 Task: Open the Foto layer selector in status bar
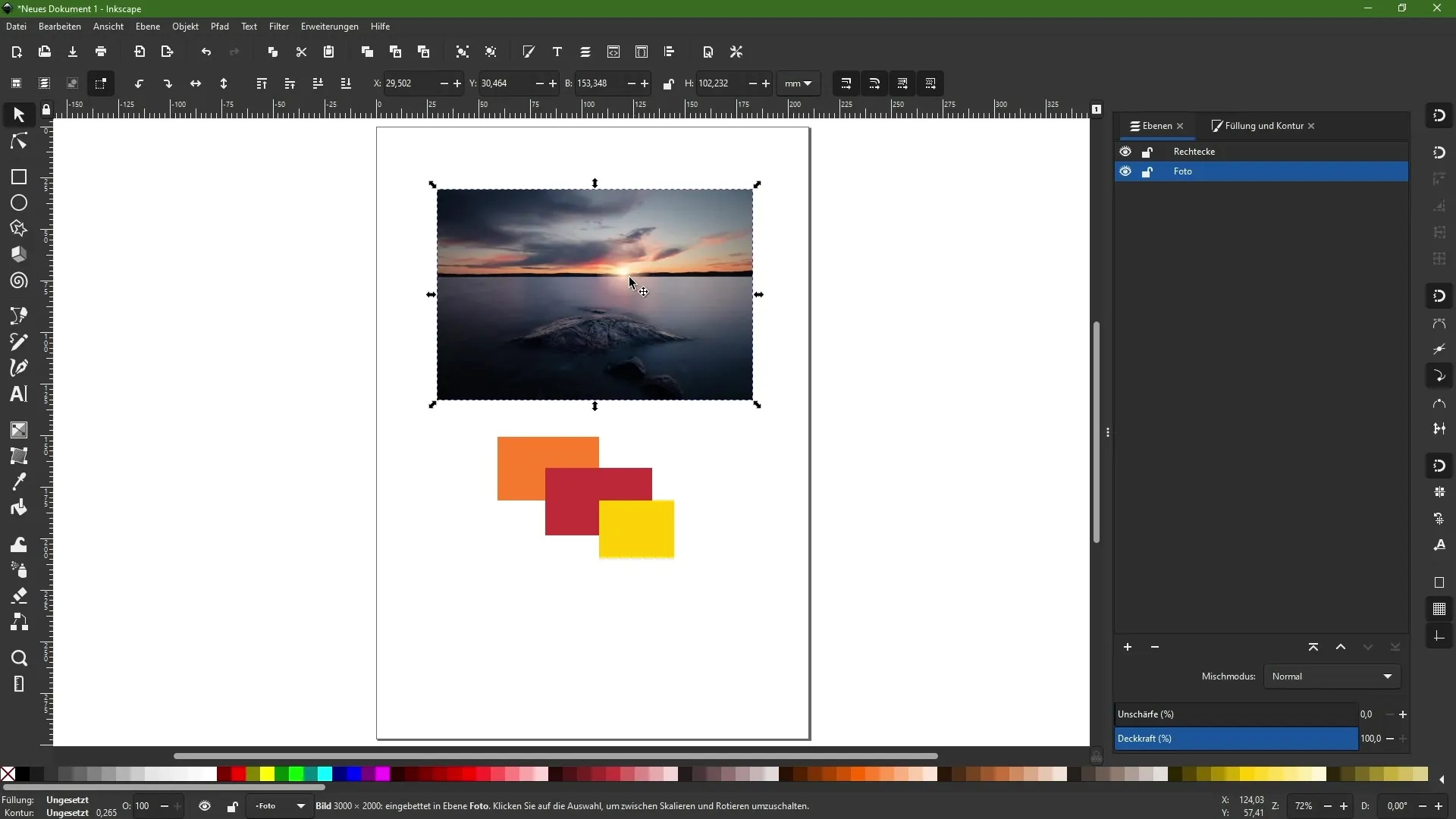279,806
